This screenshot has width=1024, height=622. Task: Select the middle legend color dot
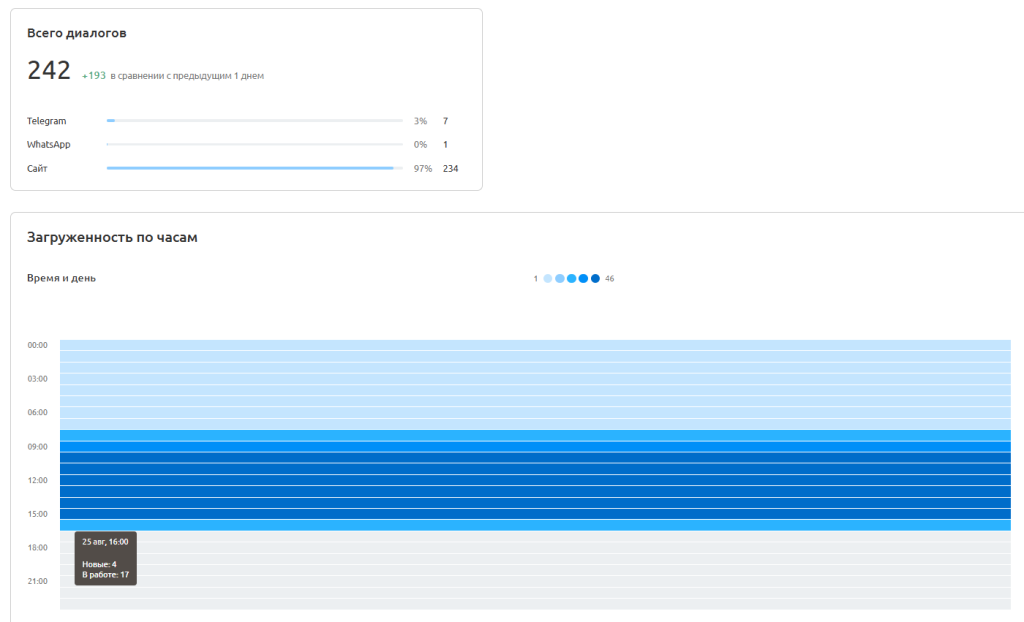(x=572, y=279)
